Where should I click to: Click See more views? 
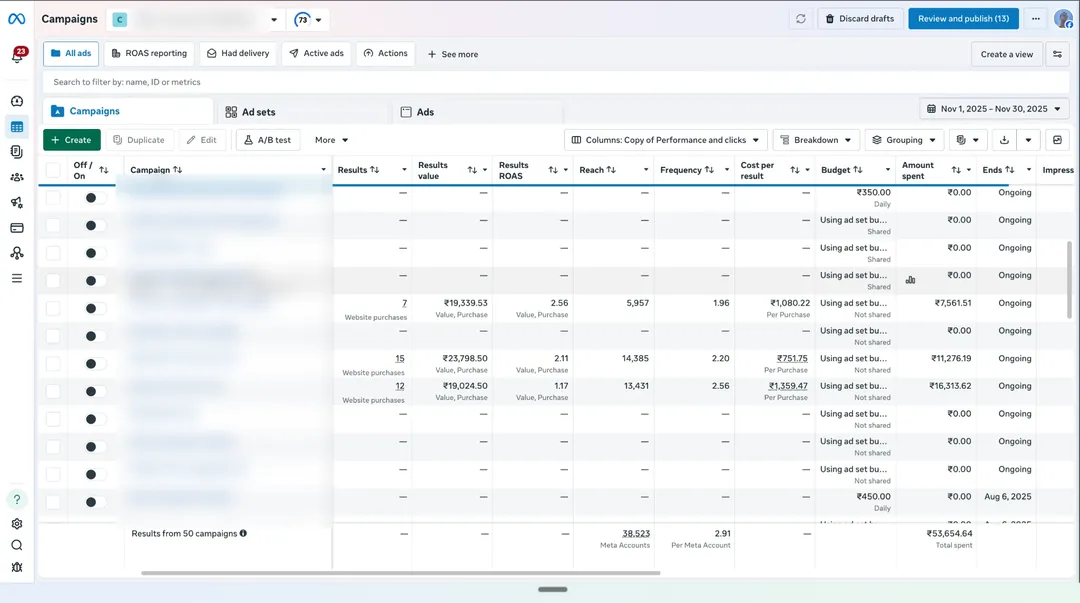(x=453, y=54)
